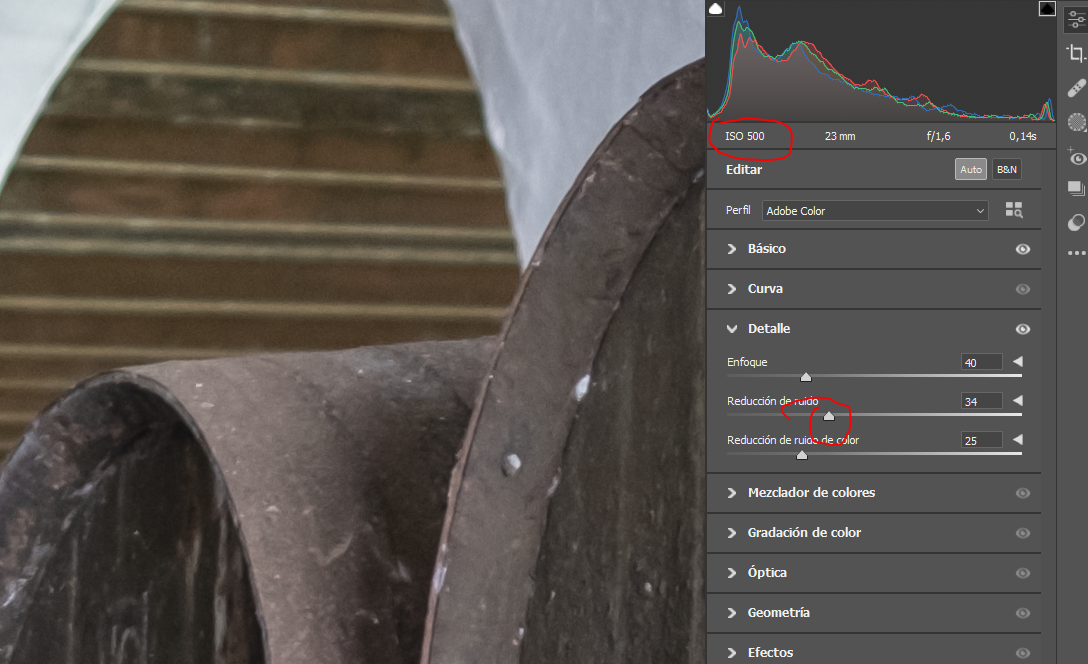Click the Auto adjustment button
The width and height of the screenshot is (1088, 664).
click(971, 169)
